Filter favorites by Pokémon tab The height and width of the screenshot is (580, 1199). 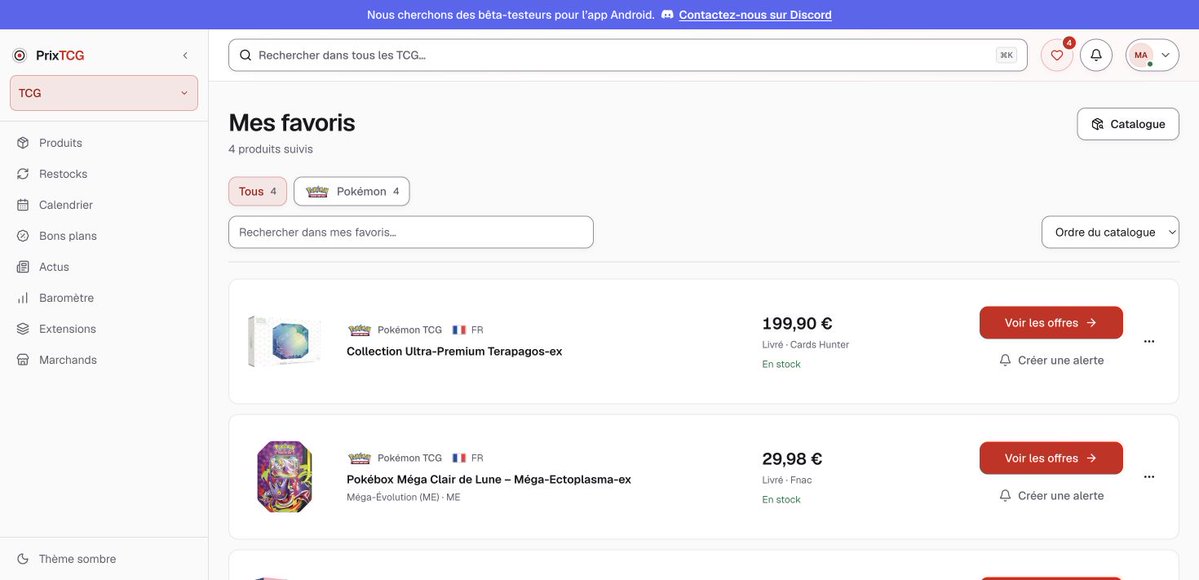(352, 191)
